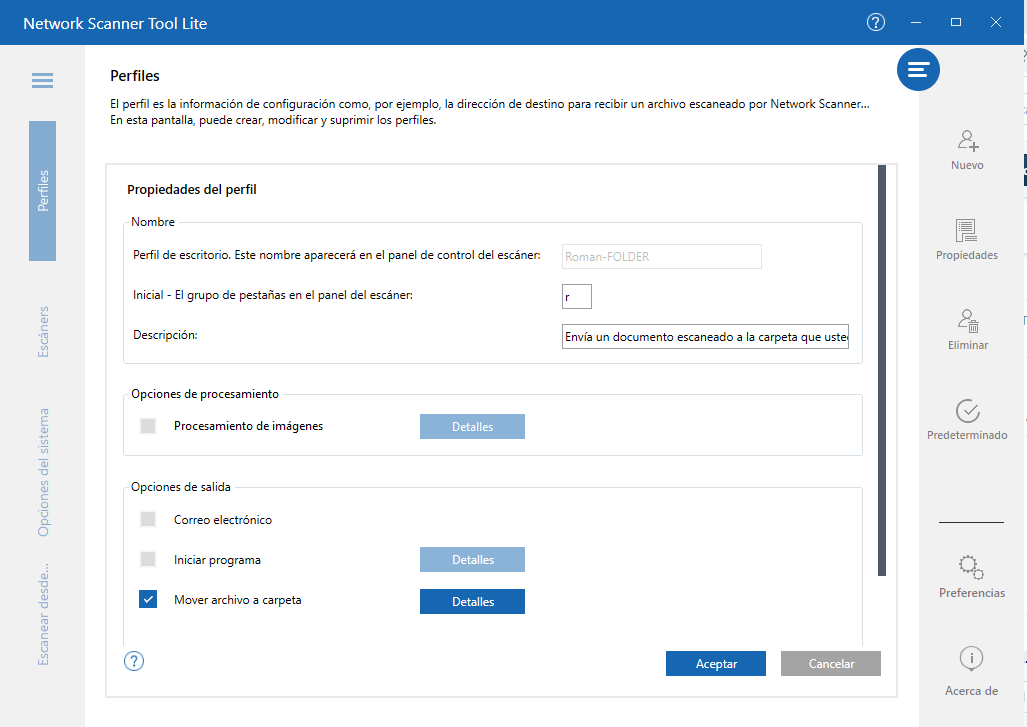The height and width of the screenshot is (727, 1027).
Task: Switch to the Escáners tab
Action: pyautogui.click(x=43, y=331)
